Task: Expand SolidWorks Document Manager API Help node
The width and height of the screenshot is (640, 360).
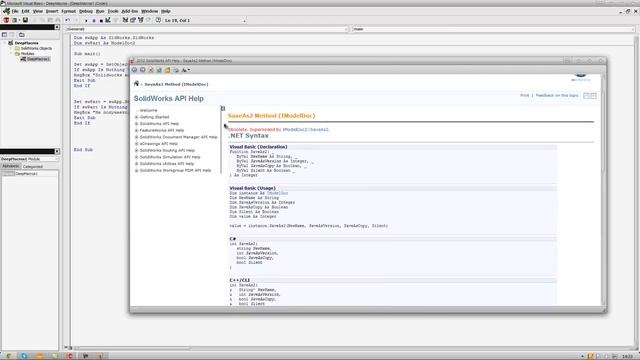Action: [137, 137]
